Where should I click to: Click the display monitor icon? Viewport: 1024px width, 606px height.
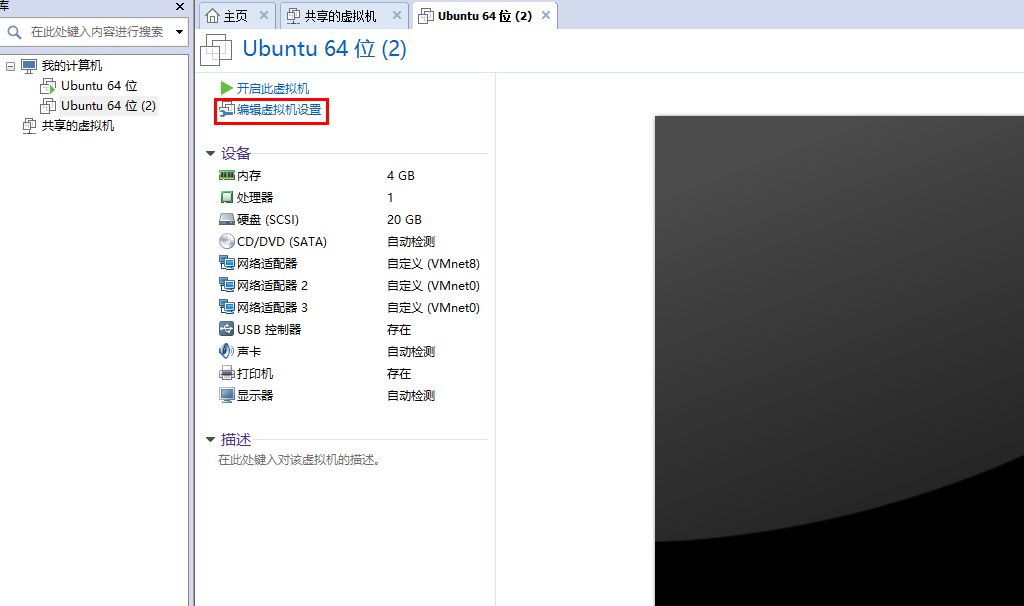pyautogui.click(x=227, y=396)
